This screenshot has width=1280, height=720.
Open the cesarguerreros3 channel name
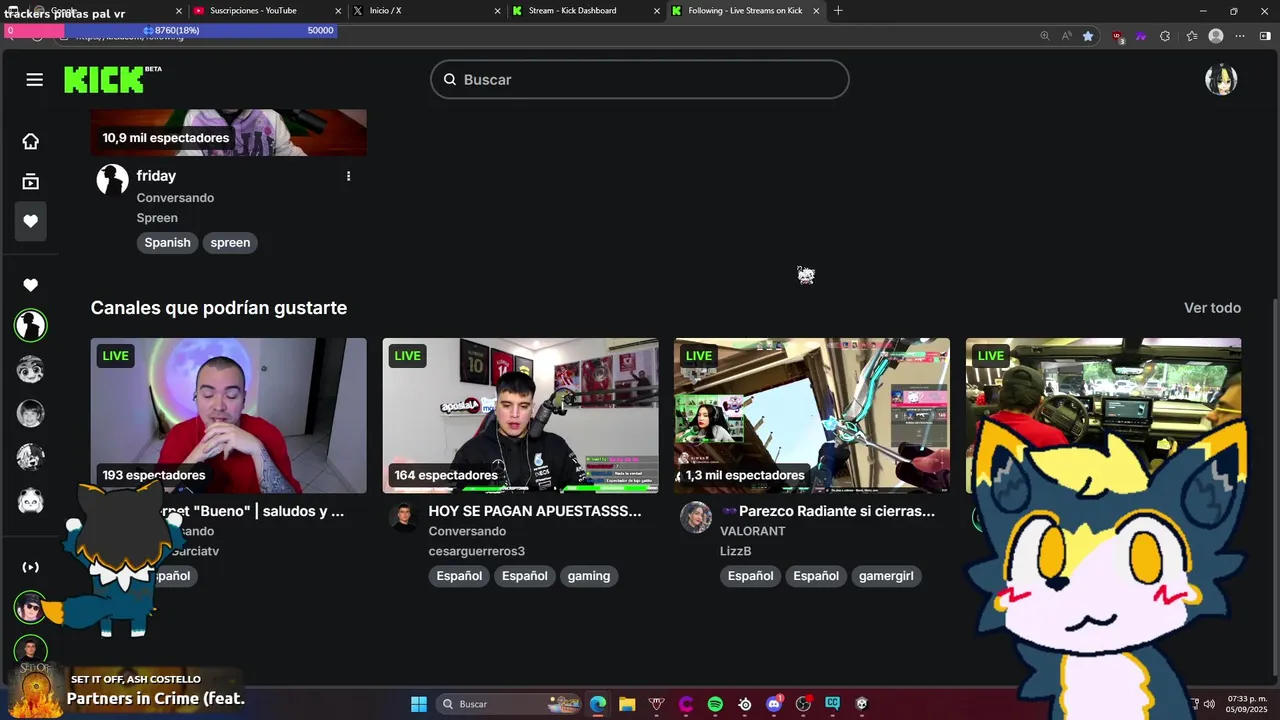pyautogui.click(x=477, y=551)
